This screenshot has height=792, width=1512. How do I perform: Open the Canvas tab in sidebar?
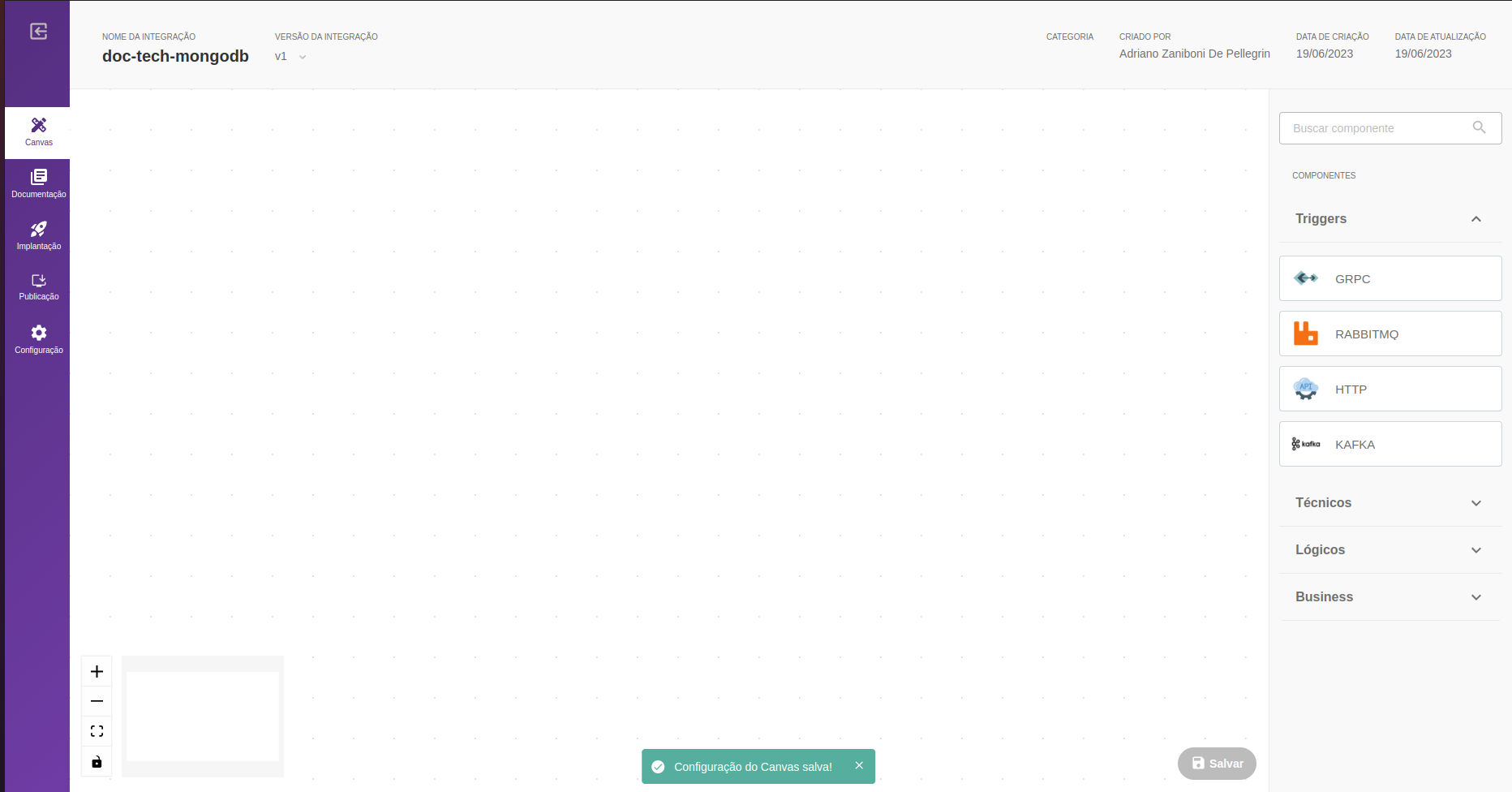pos(38,132)
